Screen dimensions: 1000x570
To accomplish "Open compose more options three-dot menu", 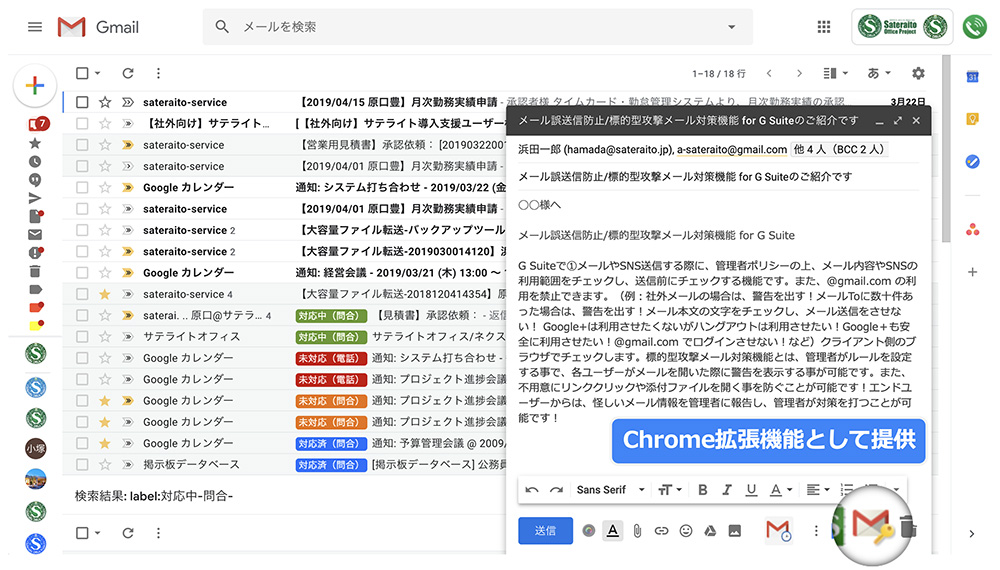I will 816,530.
